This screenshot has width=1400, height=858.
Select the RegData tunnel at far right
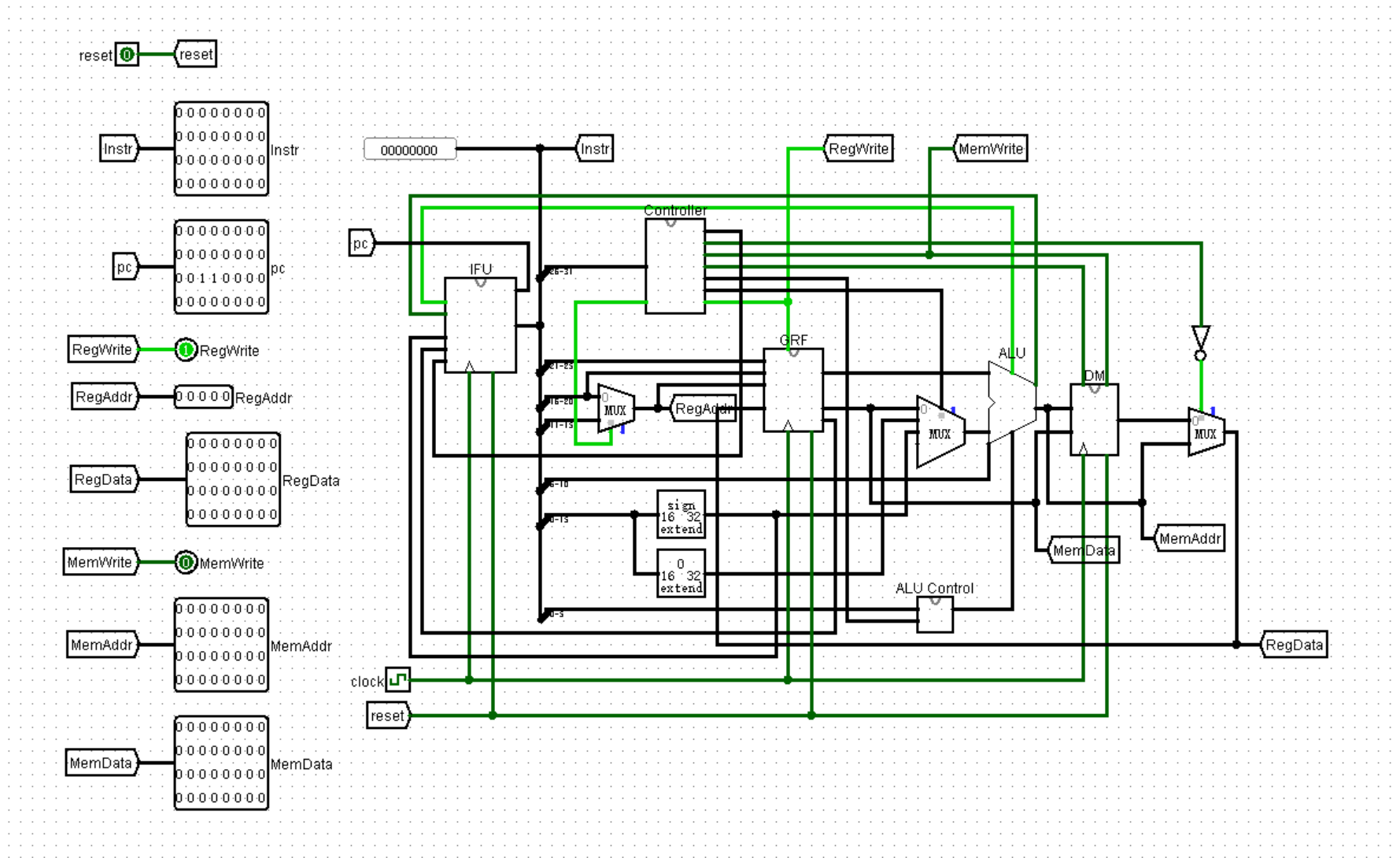(x=1293, y=645)
